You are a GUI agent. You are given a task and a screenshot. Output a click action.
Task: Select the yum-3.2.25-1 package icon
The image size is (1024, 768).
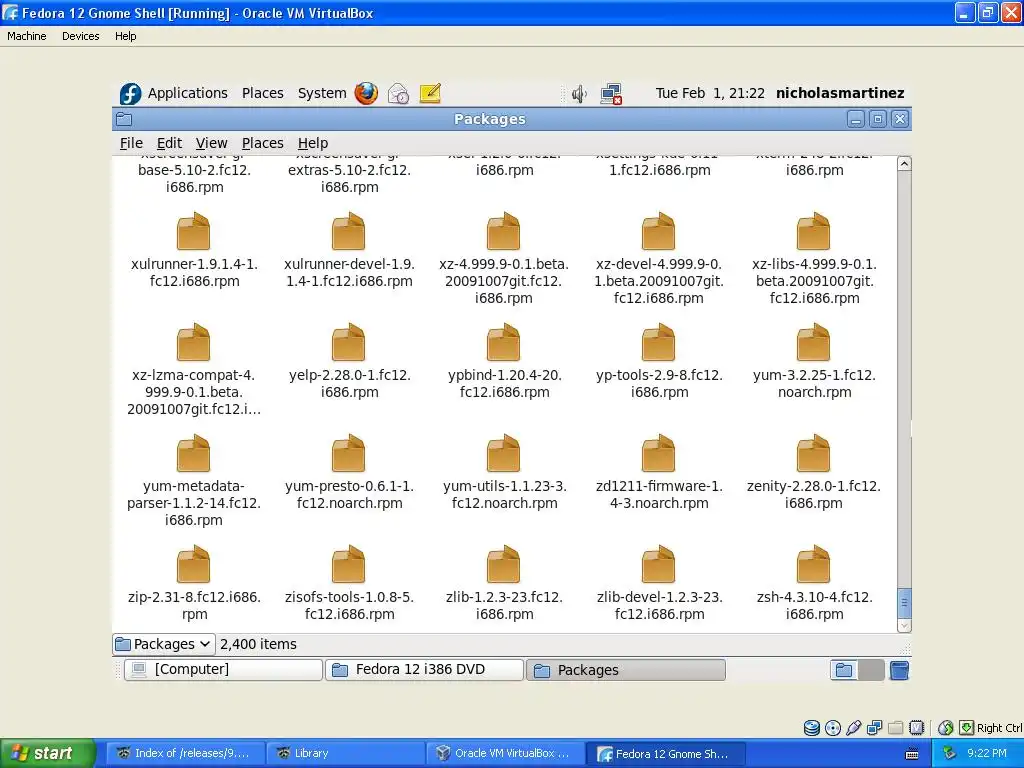pyautogui.click(x=813, y=342)
